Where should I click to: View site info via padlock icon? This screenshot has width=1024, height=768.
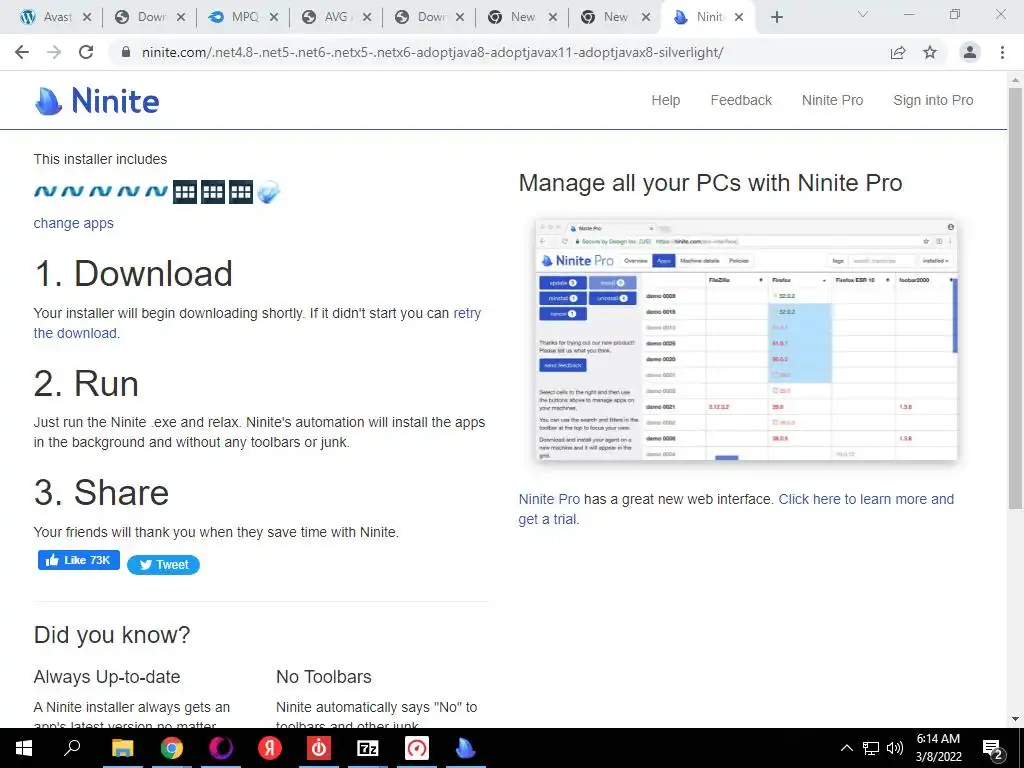pyautogui.click(x=126, y=52)
